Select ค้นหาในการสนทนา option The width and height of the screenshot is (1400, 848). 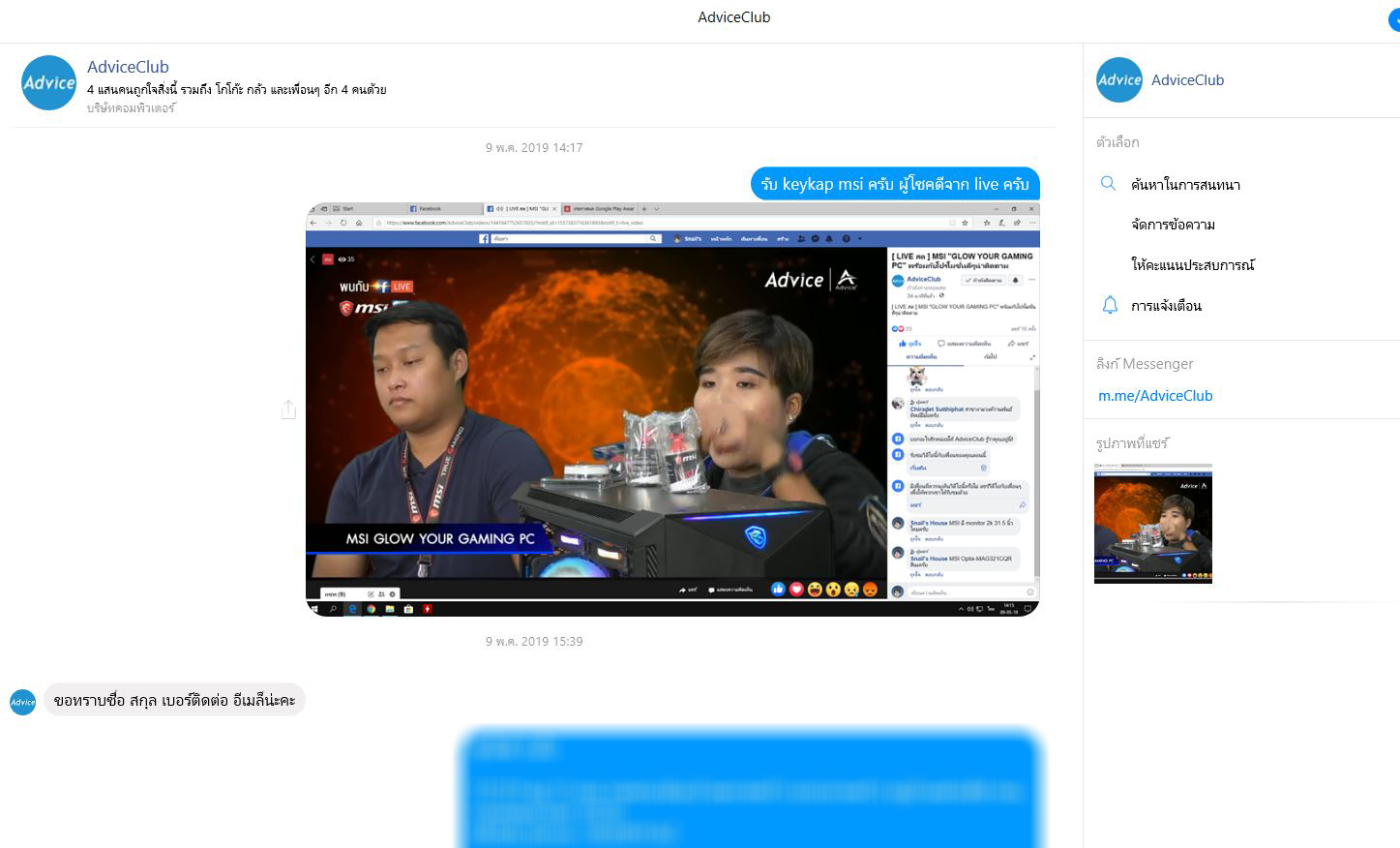[1185, 184]
